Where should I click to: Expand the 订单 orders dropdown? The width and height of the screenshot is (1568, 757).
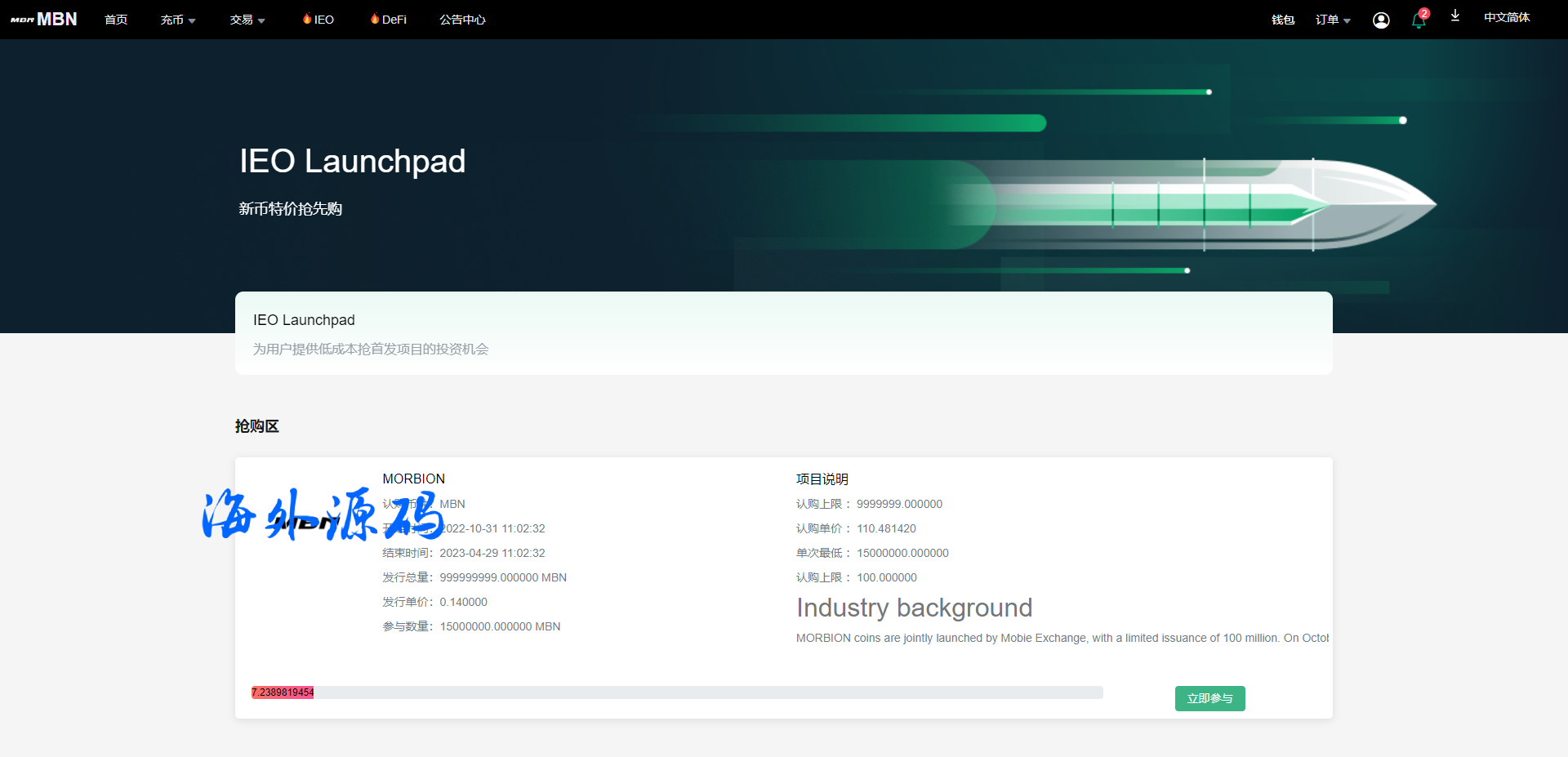coord(1332,20)
